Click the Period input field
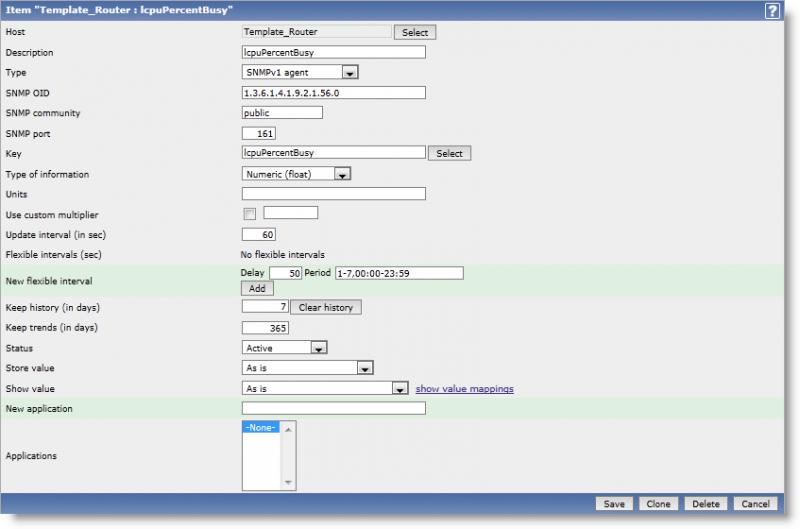800x529 pixels. tap(399, 273)
